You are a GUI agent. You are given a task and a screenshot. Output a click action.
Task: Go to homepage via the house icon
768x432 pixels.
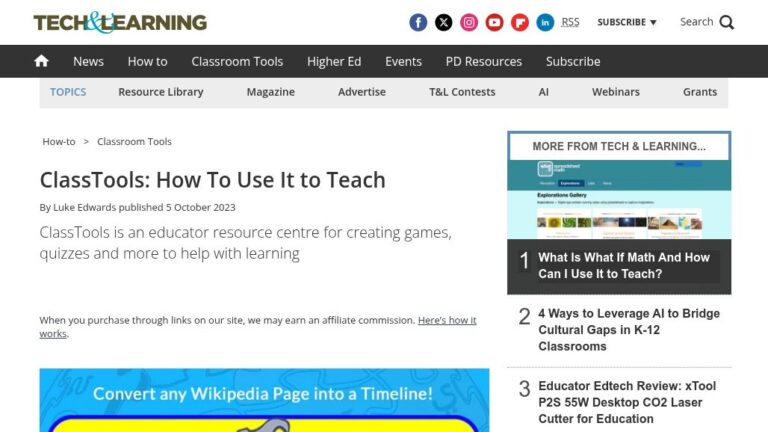tap(42, 61)
